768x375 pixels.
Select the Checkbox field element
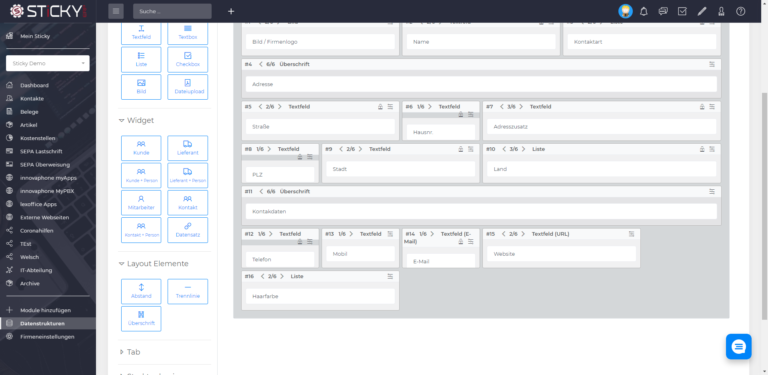pyautogui.click(x=188, y=59)
